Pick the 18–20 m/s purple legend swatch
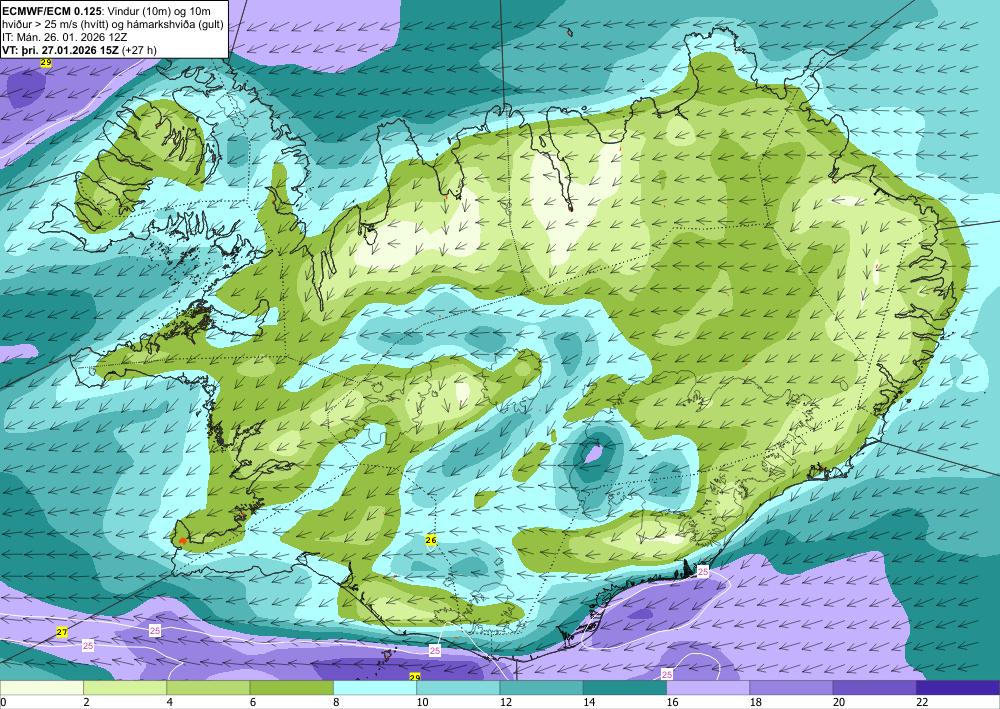Viewport: 1000px width, 709px height. pyautogui.click(x=791, y=688)
